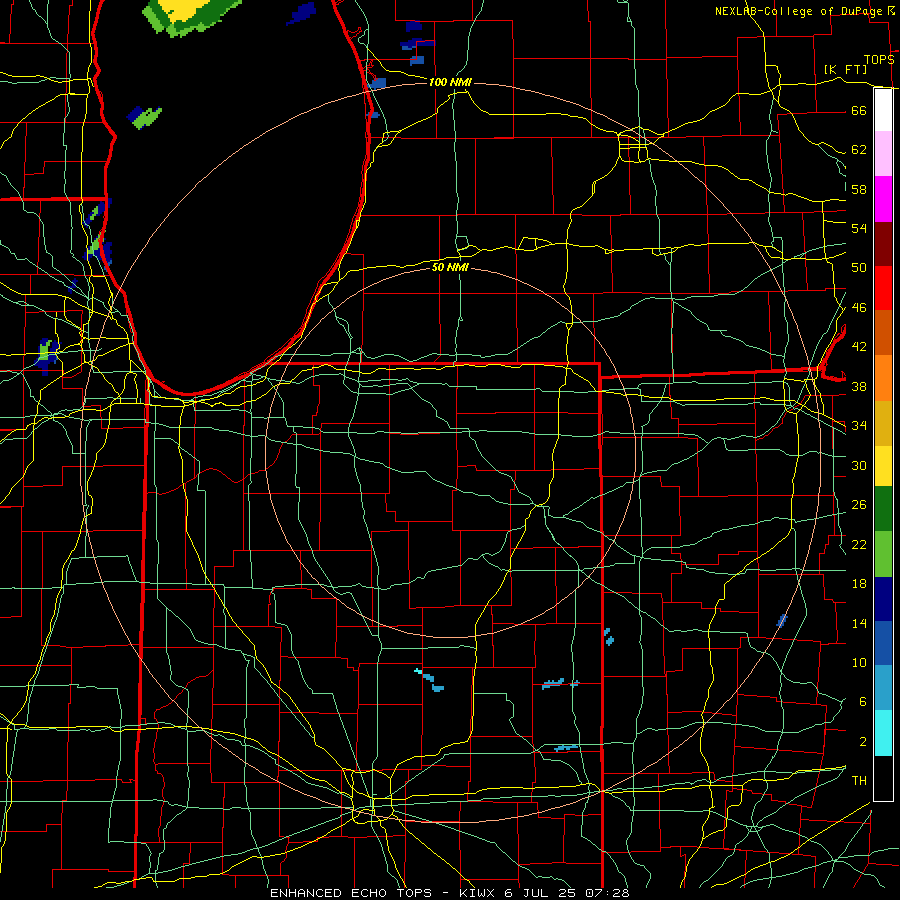
Task: Click the orange swatch near 42
Action: coord(883,378)
